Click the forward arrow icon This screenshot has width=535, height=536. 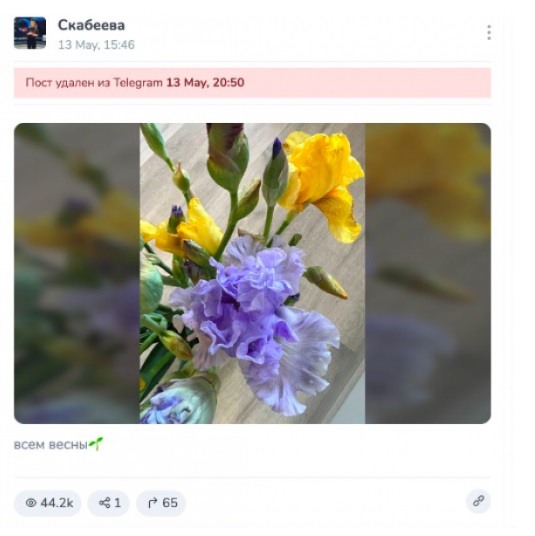(152, 503)
